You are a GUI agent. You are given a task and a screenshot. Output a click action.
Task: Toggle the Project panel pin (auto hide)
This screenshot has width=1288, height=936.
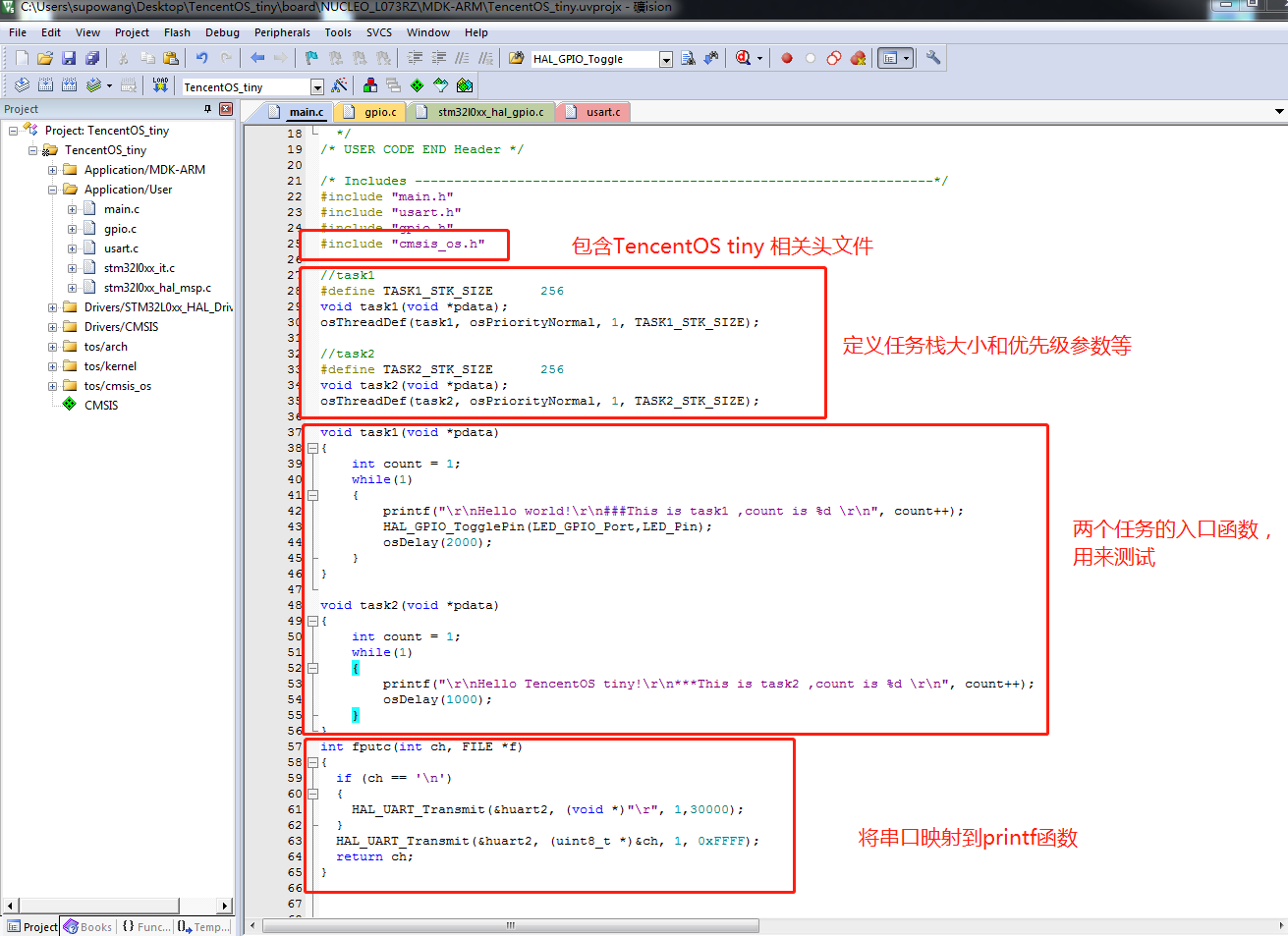pos(207,109)
